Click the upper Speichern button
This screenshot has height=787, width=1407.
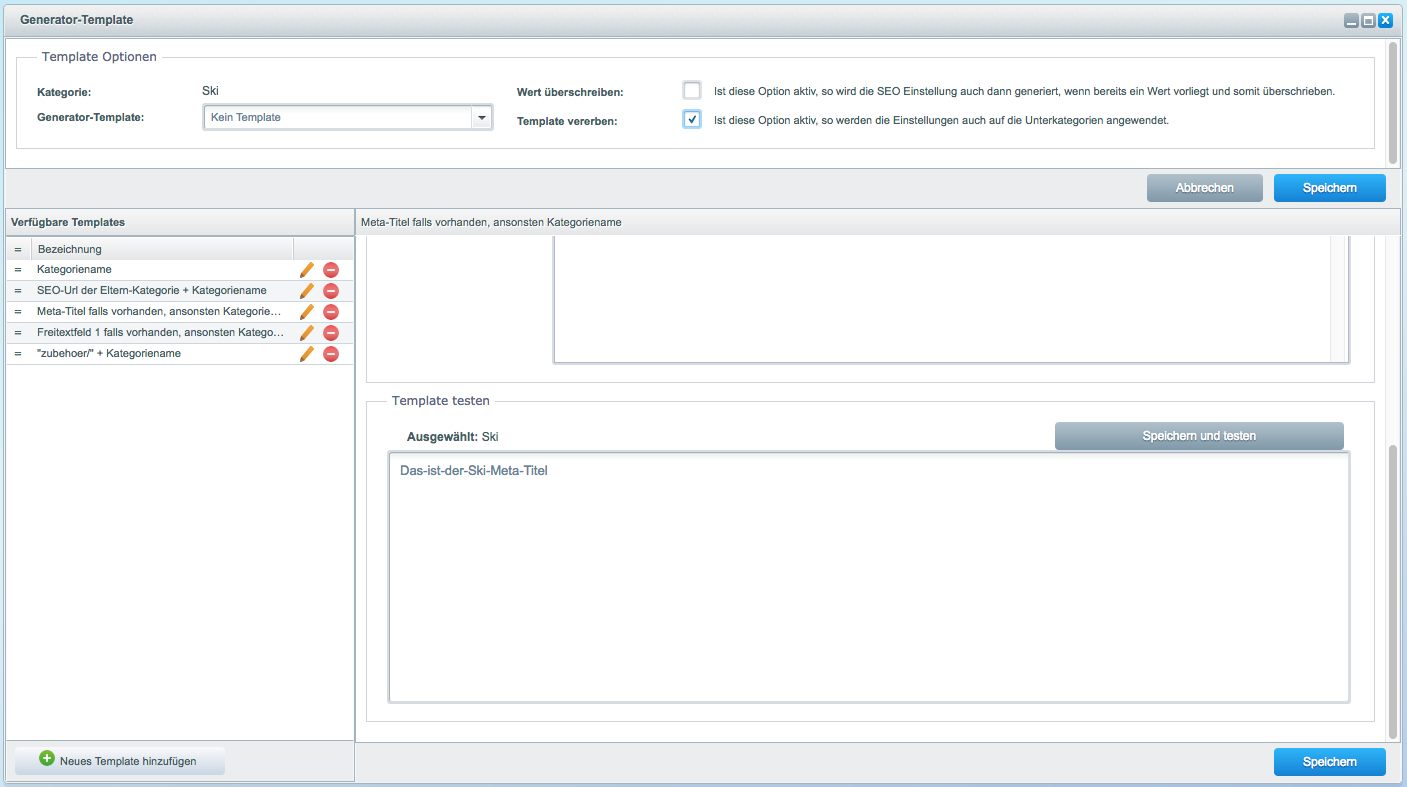1330,188
